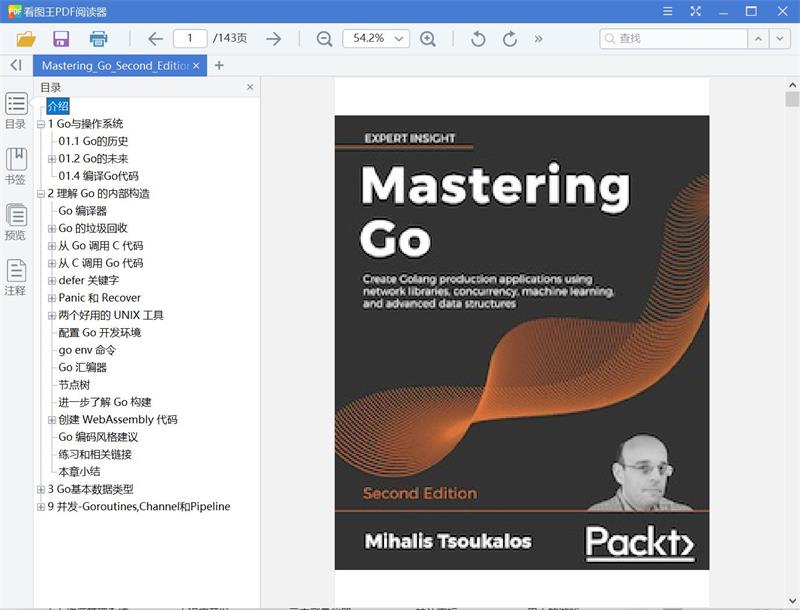Save the document with floppy icon
This screenshot has height=610, width=800.
(61, 39)
